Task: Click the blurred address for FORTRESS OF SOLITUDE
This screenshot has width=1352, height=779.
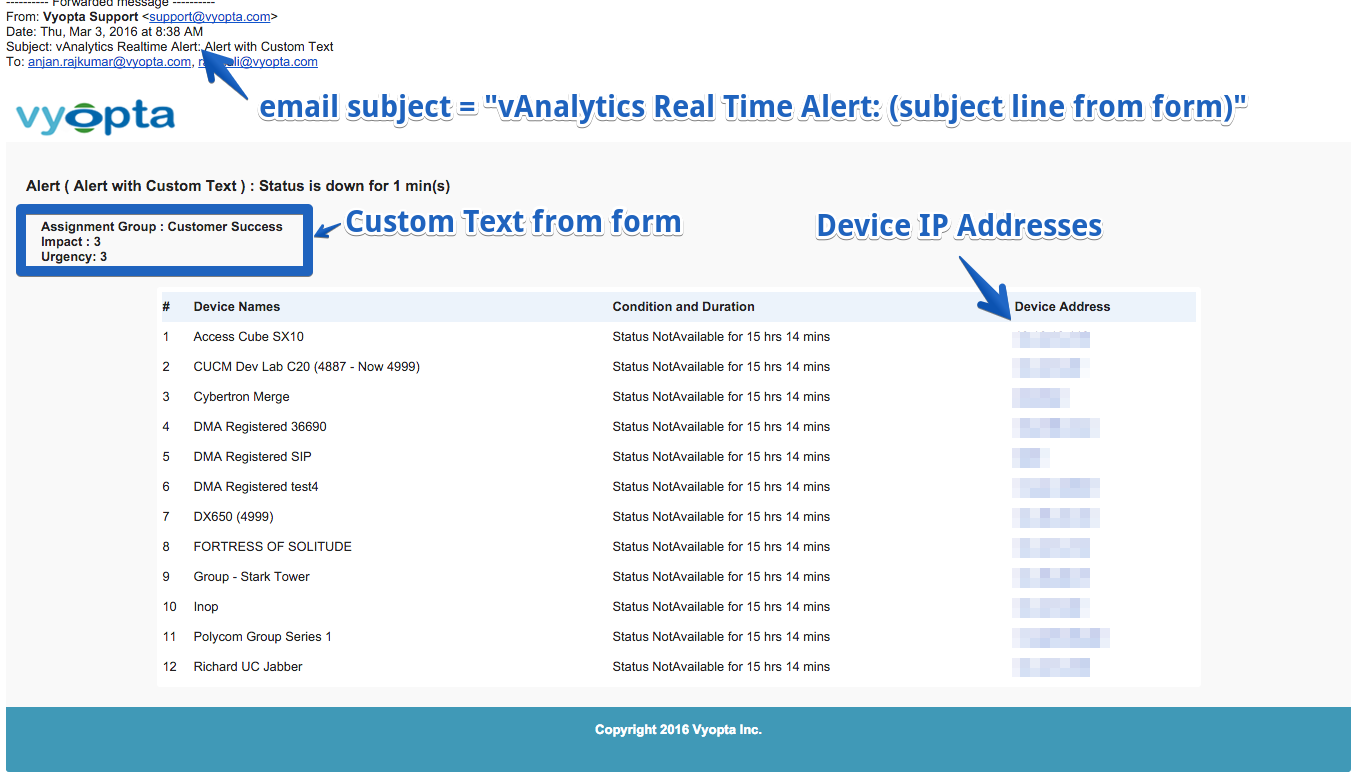Action: click(1051, 548)
